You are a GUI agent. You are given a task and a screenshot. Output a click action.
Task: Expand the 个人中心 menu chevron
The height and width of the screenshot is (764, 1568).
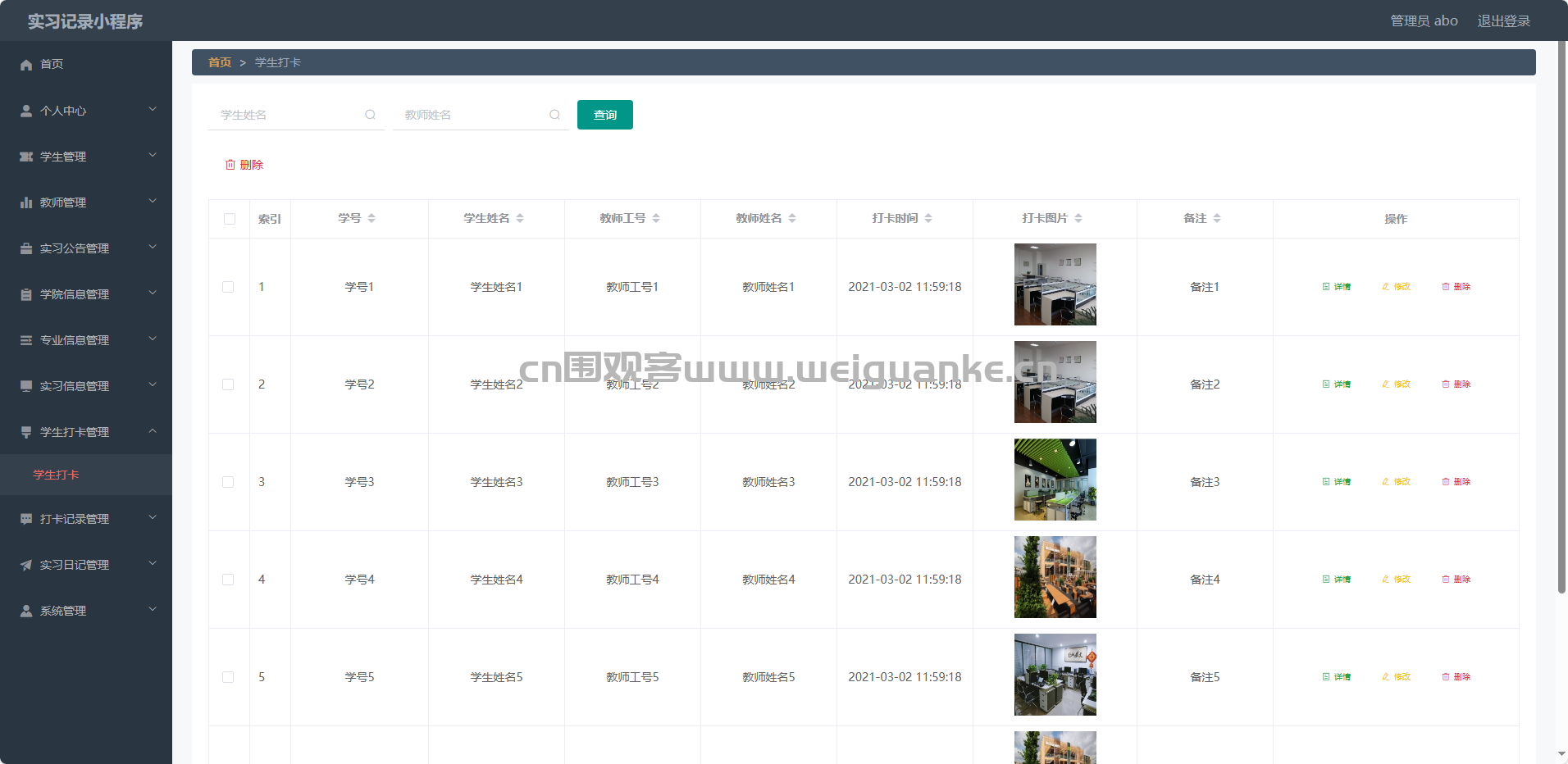(x=153, y=109)
